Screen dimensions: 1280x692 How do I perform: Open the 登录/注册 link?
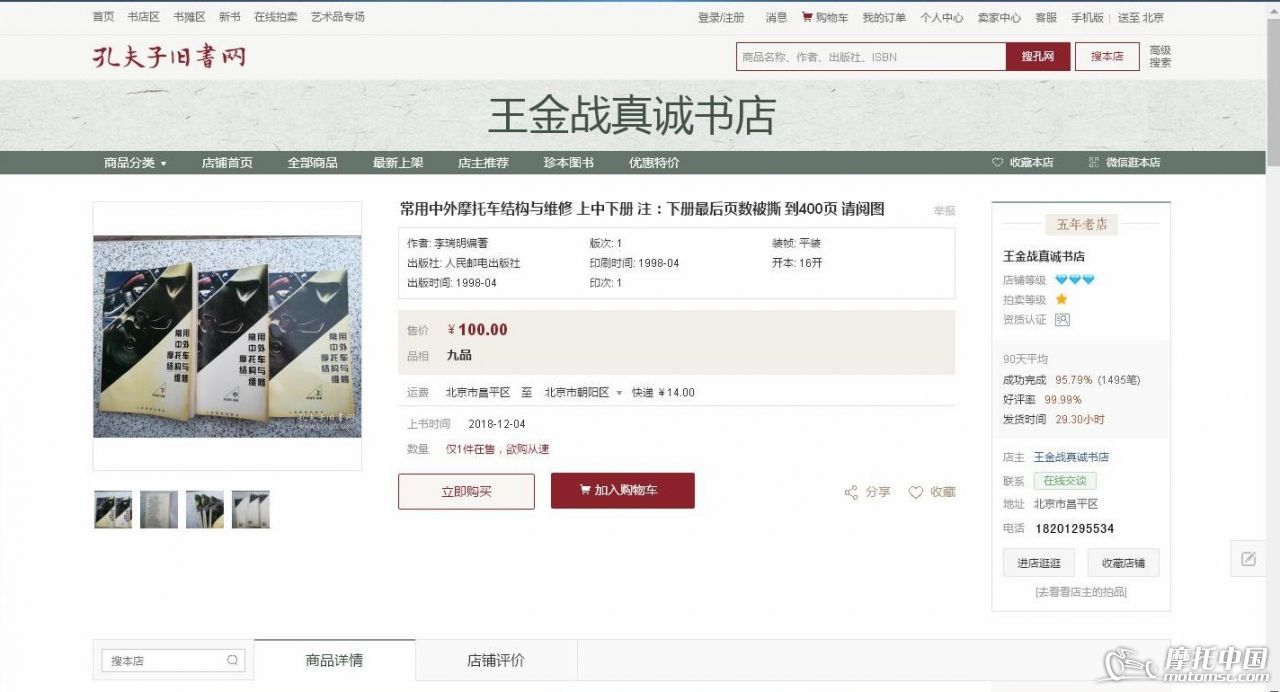[x=721, y=17]
